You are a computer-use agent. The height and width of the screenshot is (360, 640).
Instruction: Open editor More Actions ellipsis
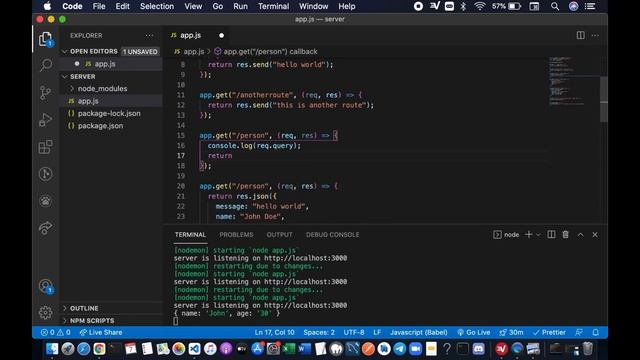[595, 36]
